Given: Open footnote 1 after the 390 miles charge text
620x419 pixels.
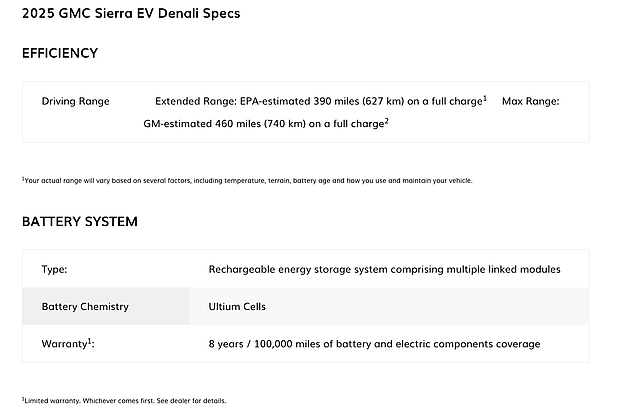Looking at the screenshot, I should (x=484, y=97).
